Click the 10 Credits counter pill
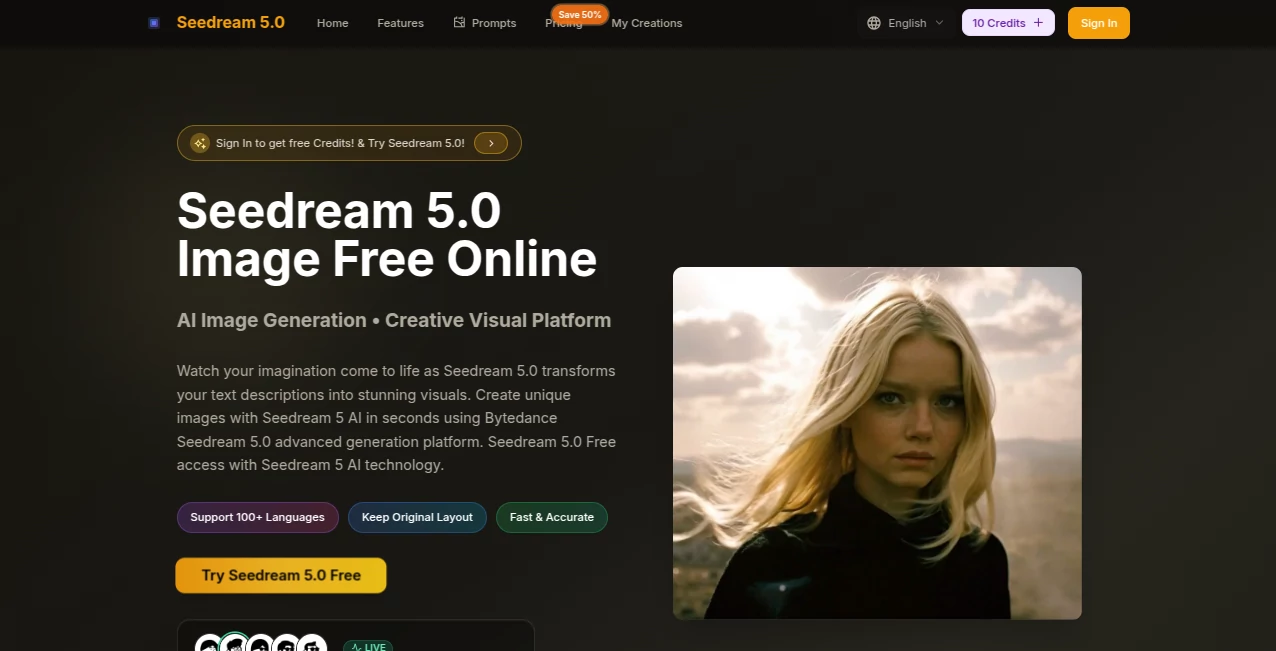The width and height of the screenshot is (1276, 651). pyautogui.click(x=1000, y=22)
